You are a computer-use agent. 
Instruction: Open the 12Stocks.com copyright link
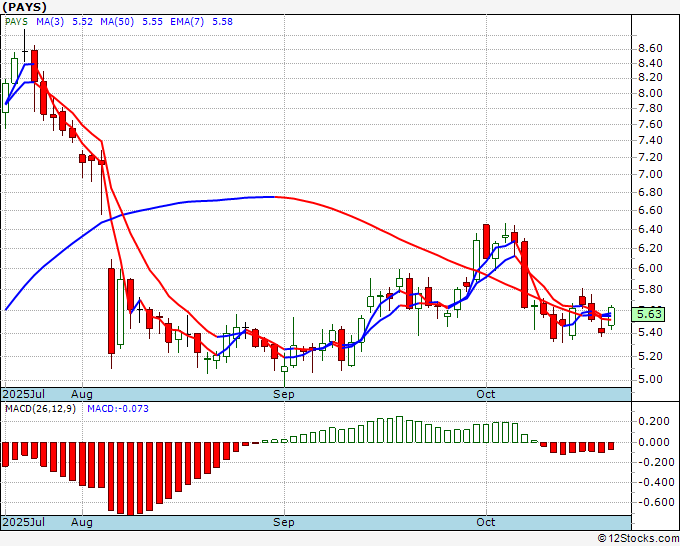pos(638,539)
